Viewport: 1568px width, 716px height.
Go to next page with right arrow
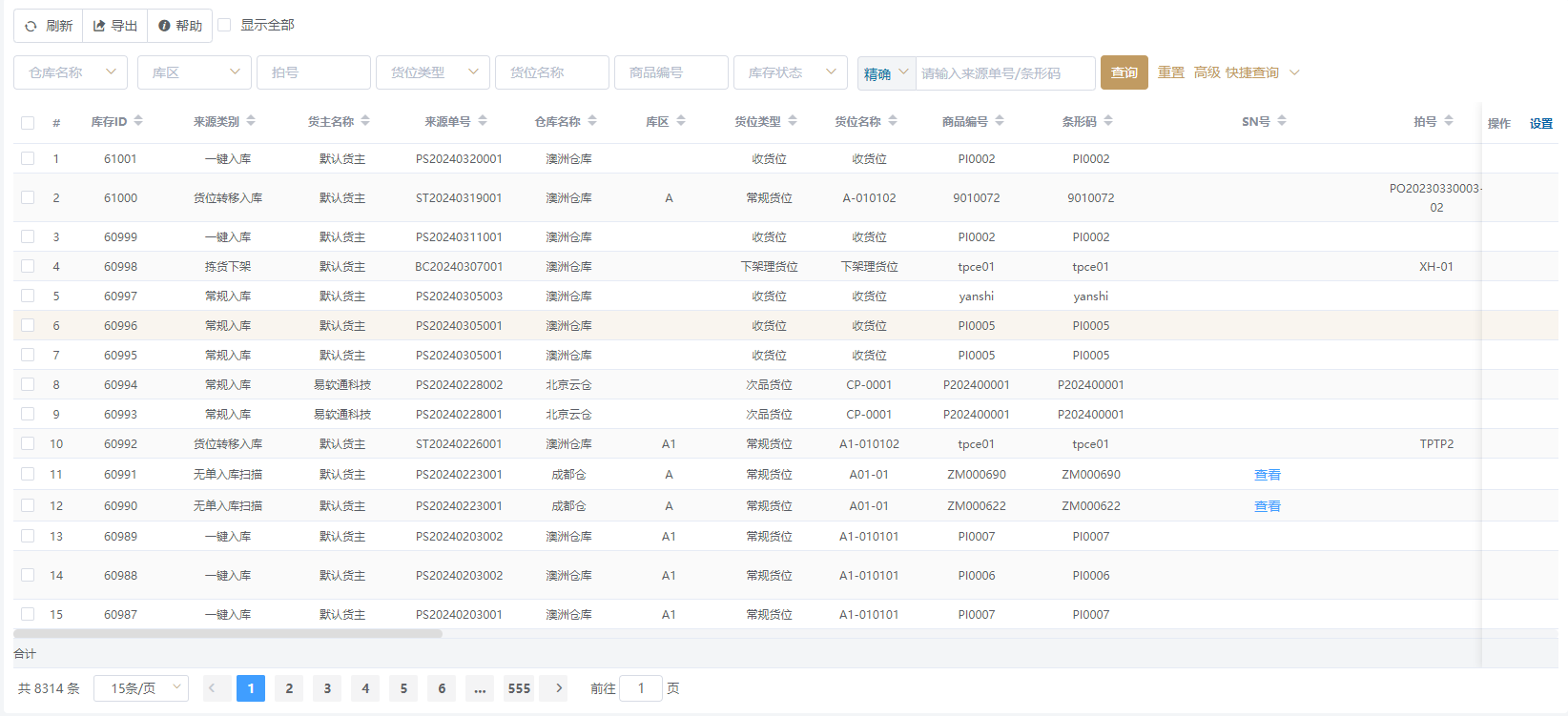coord(553,688)
